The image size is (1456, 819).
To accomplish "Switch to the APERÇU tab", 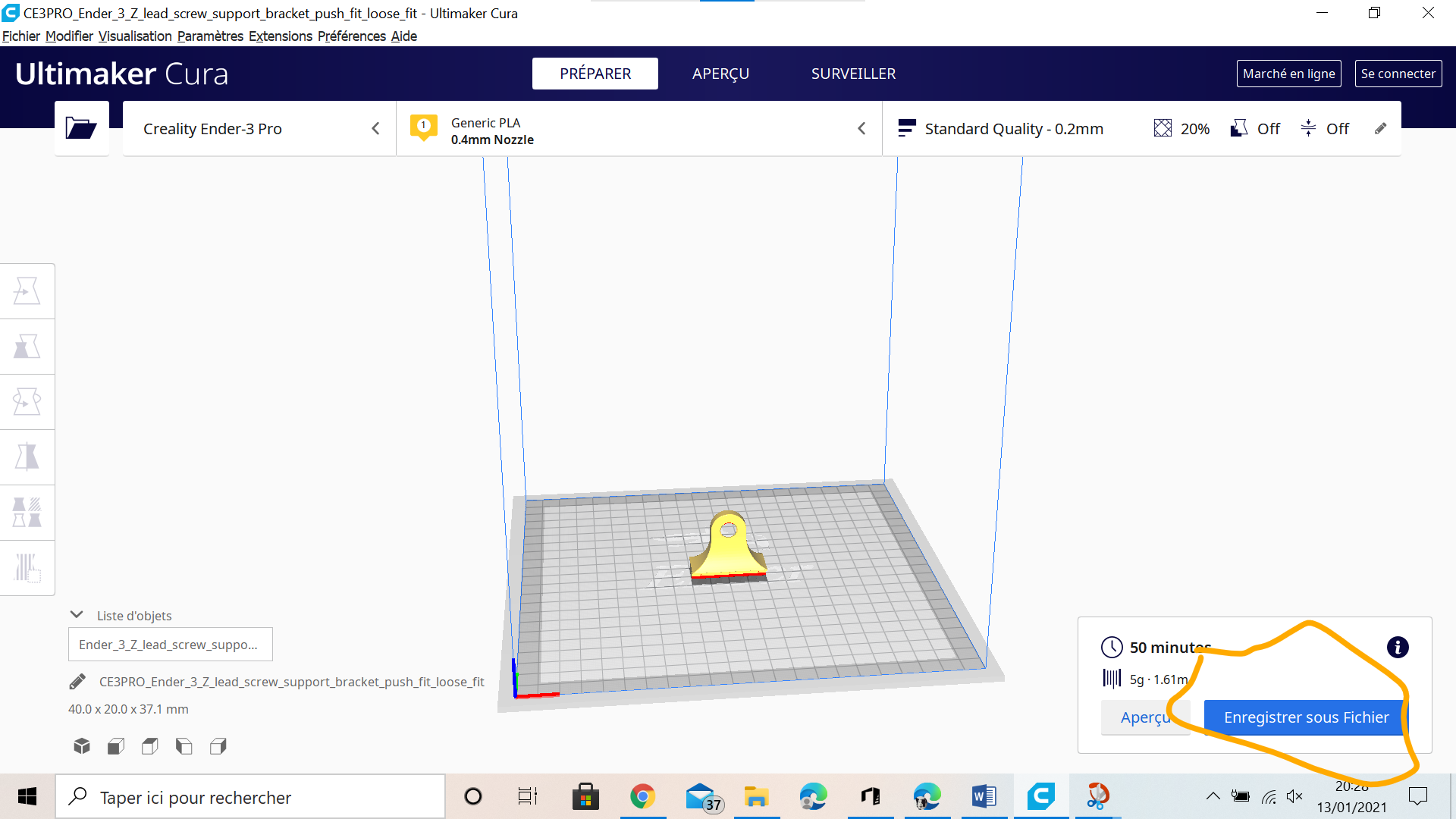I will (720, 74).
